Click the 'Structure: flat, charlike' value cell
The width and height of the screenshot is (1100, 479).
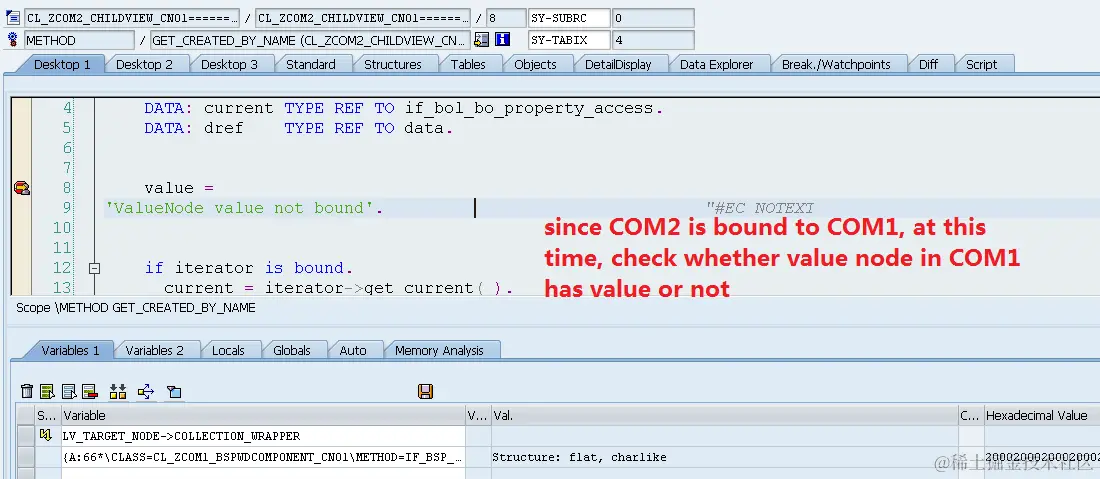pos(725,457)
